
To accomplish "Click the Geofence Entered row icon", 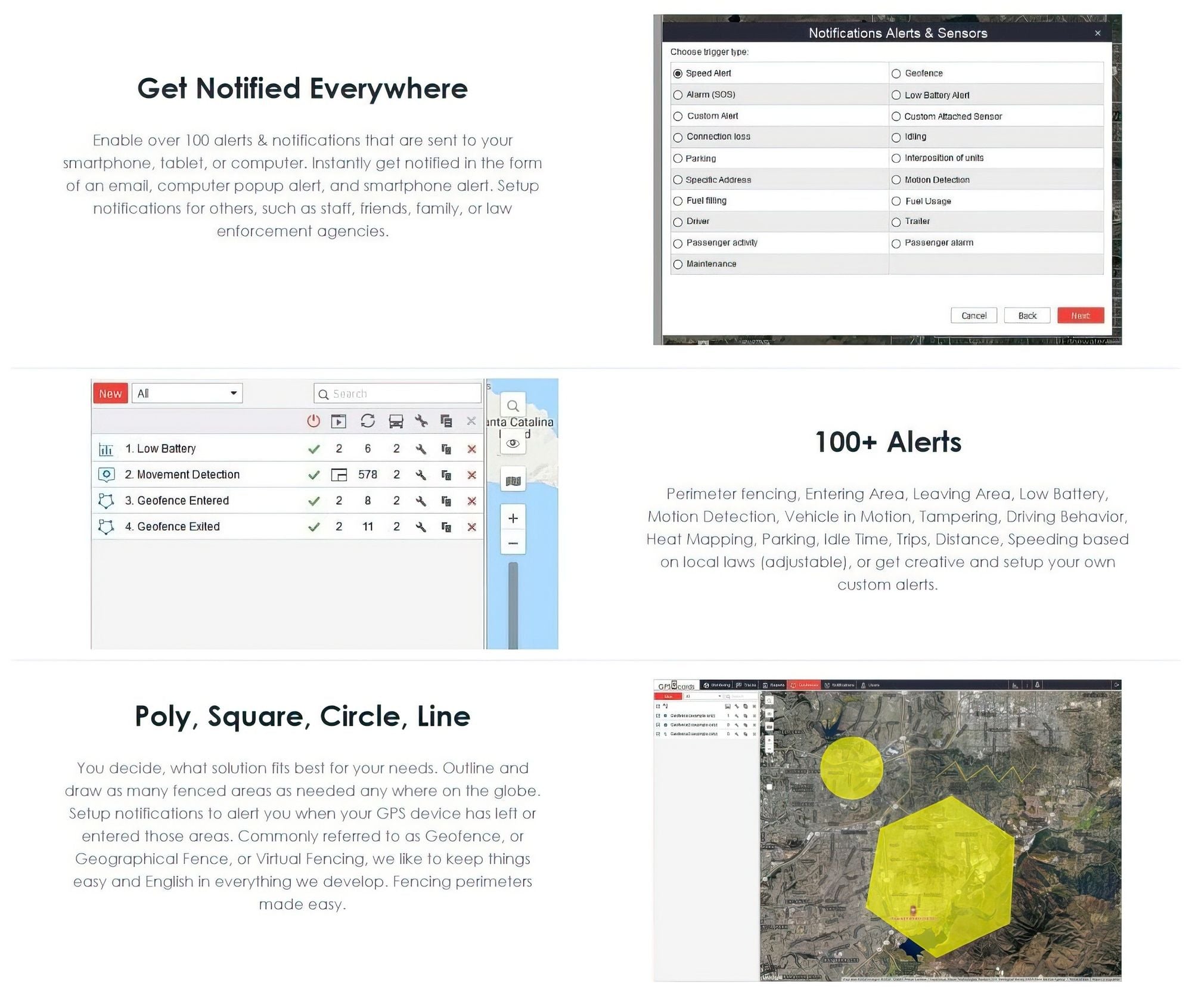I will point(108,500).
